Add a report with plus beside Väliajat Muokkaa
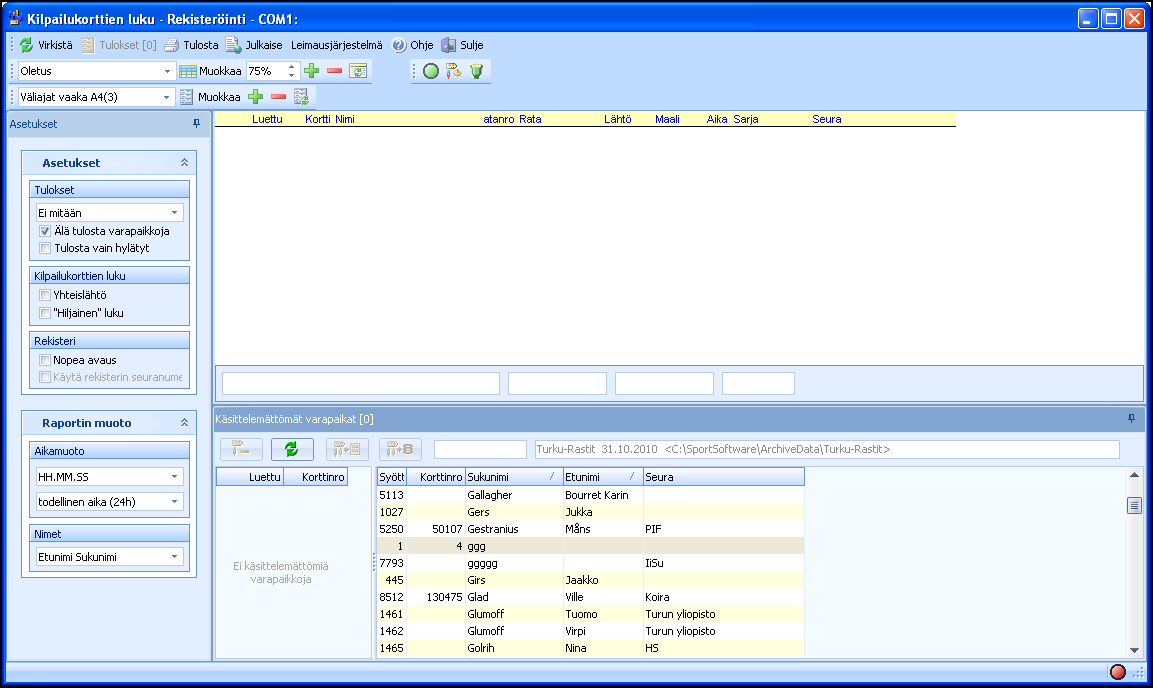Screen dimensions: 1153x688 (x=255, y=96)
